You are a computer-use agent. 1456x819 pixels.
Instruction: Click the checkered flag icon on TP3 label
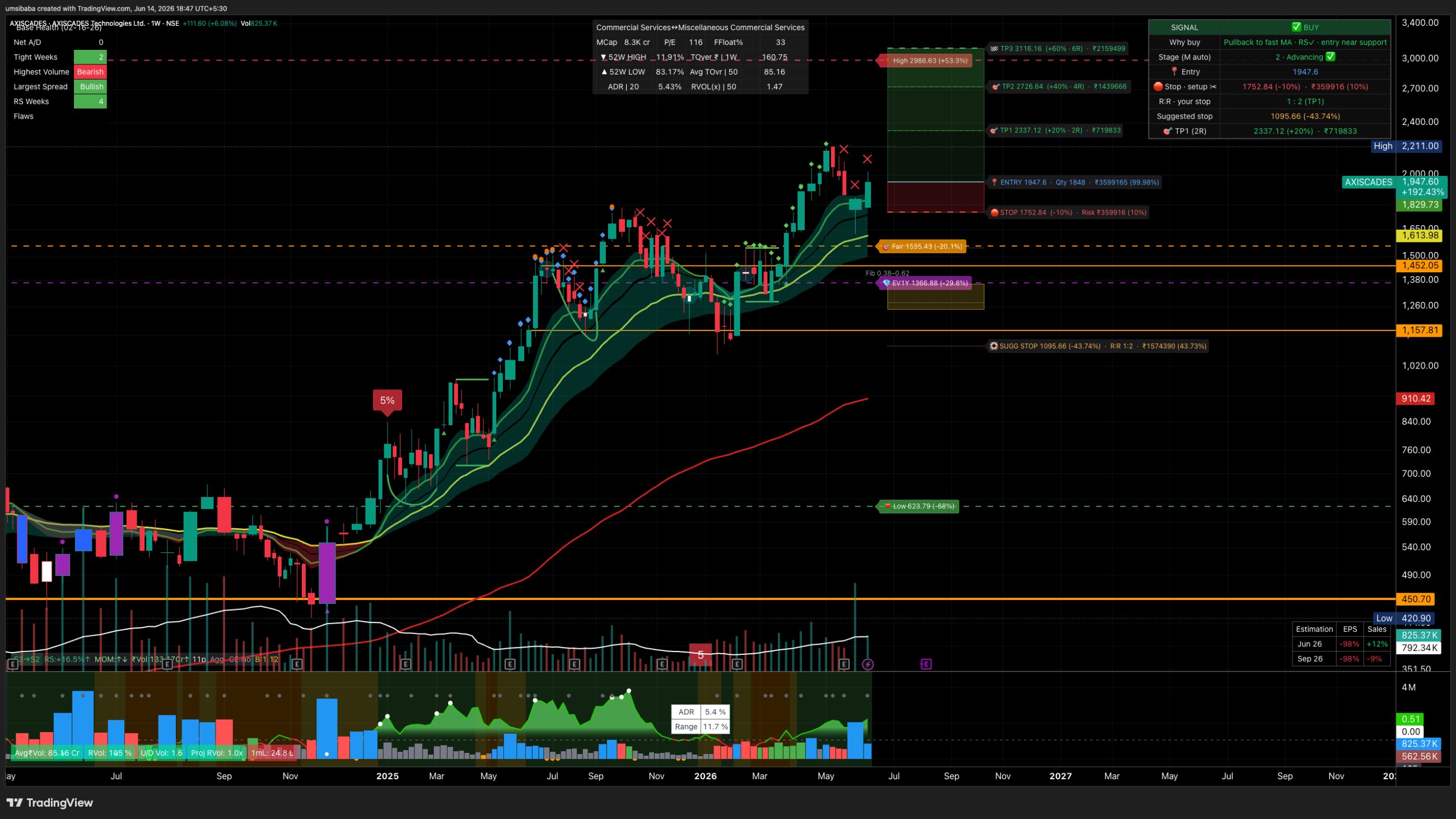994,49
